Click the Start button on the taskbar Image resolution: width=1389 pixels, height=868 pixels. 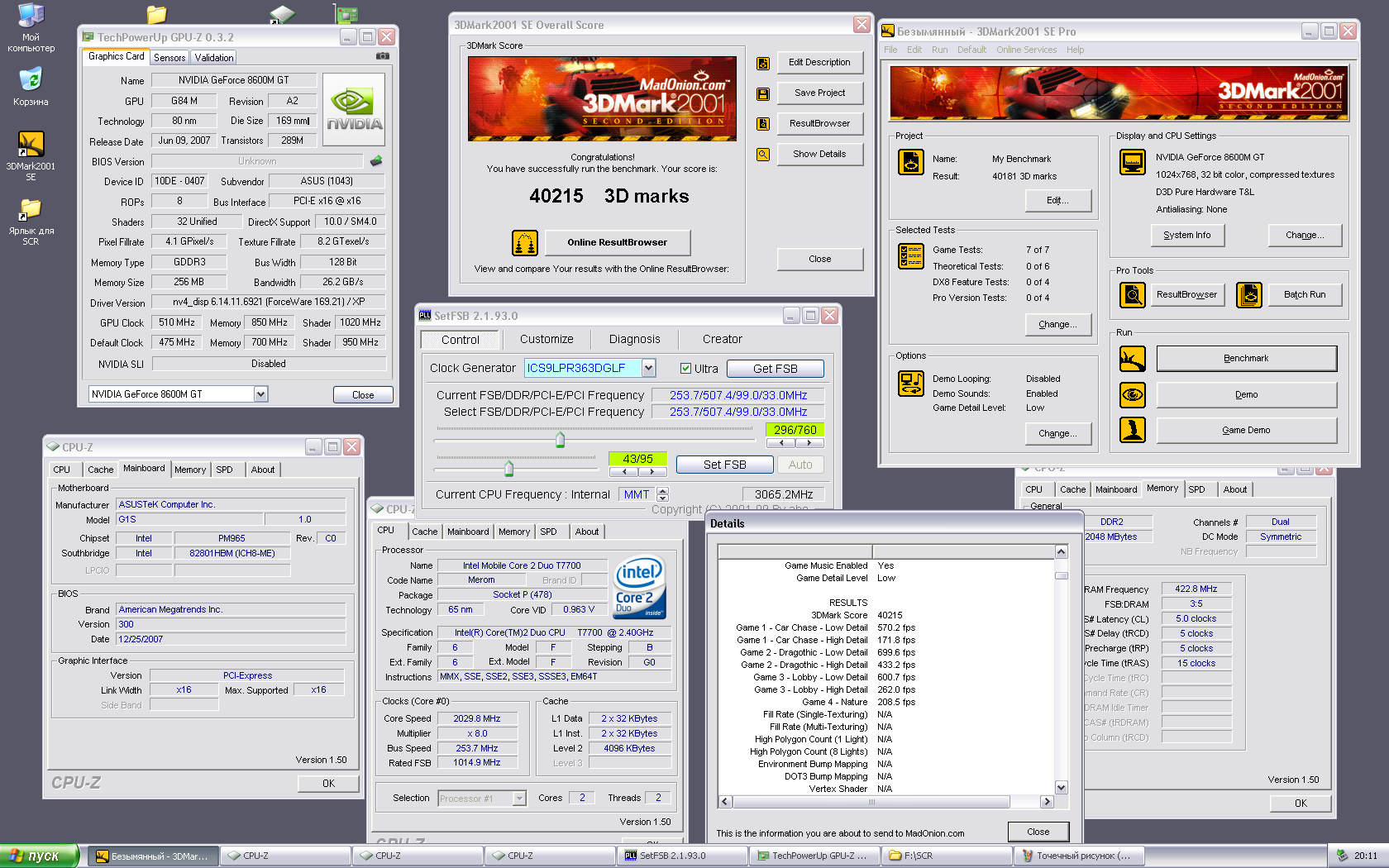pyautogui.click(x=39, y=856)
